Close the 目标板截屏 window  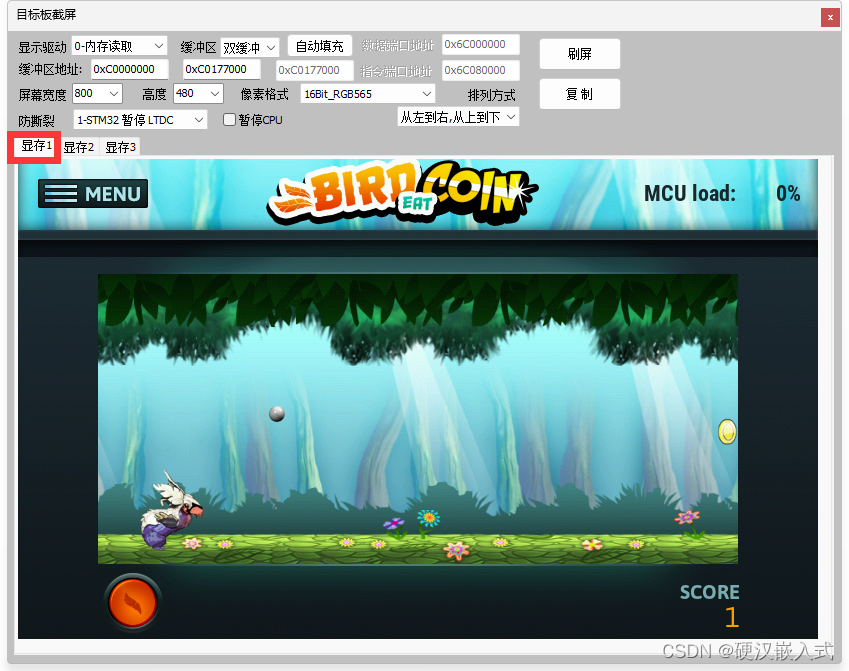coord(830,17)
